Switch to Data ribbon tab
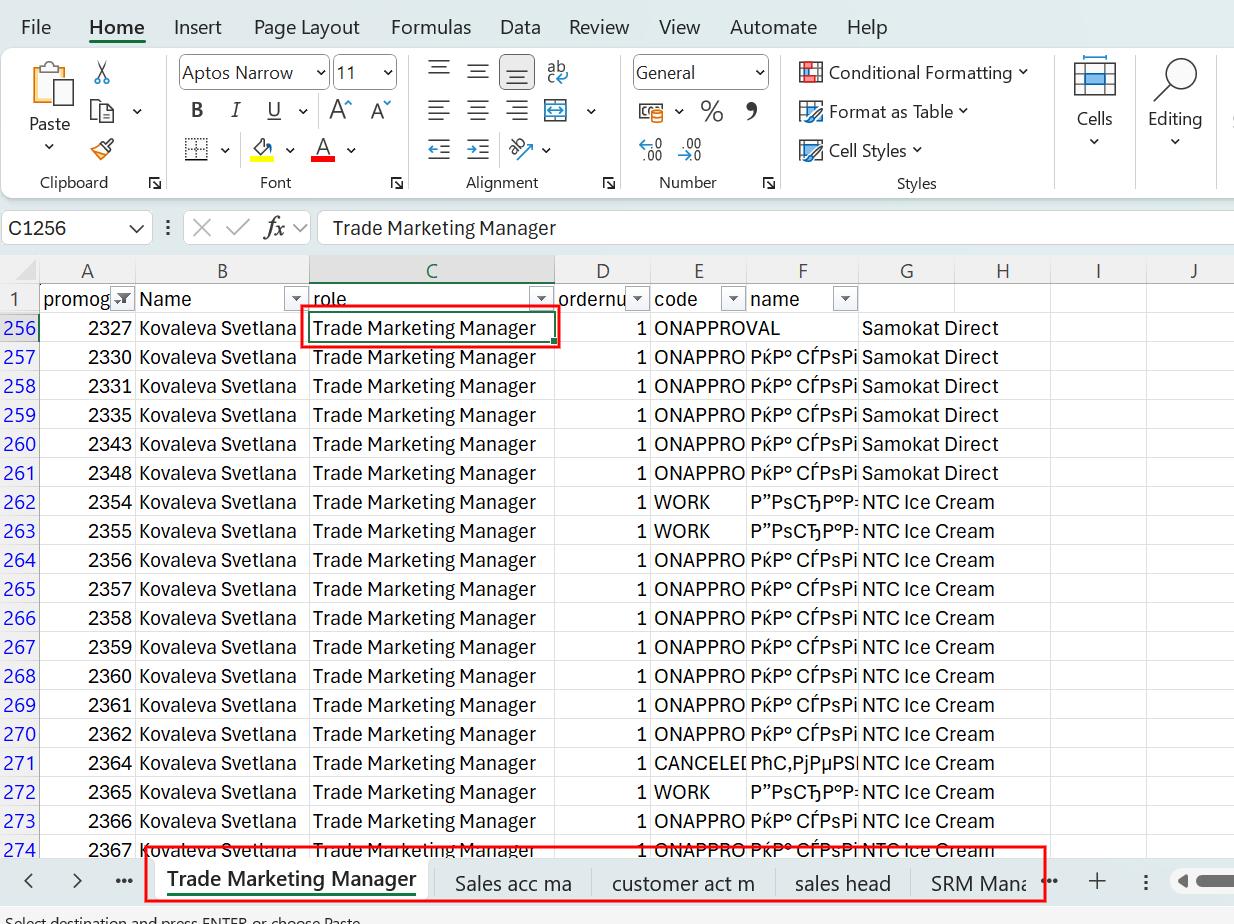The height and width of the screenshot is (924, 1234). point(520,27)
